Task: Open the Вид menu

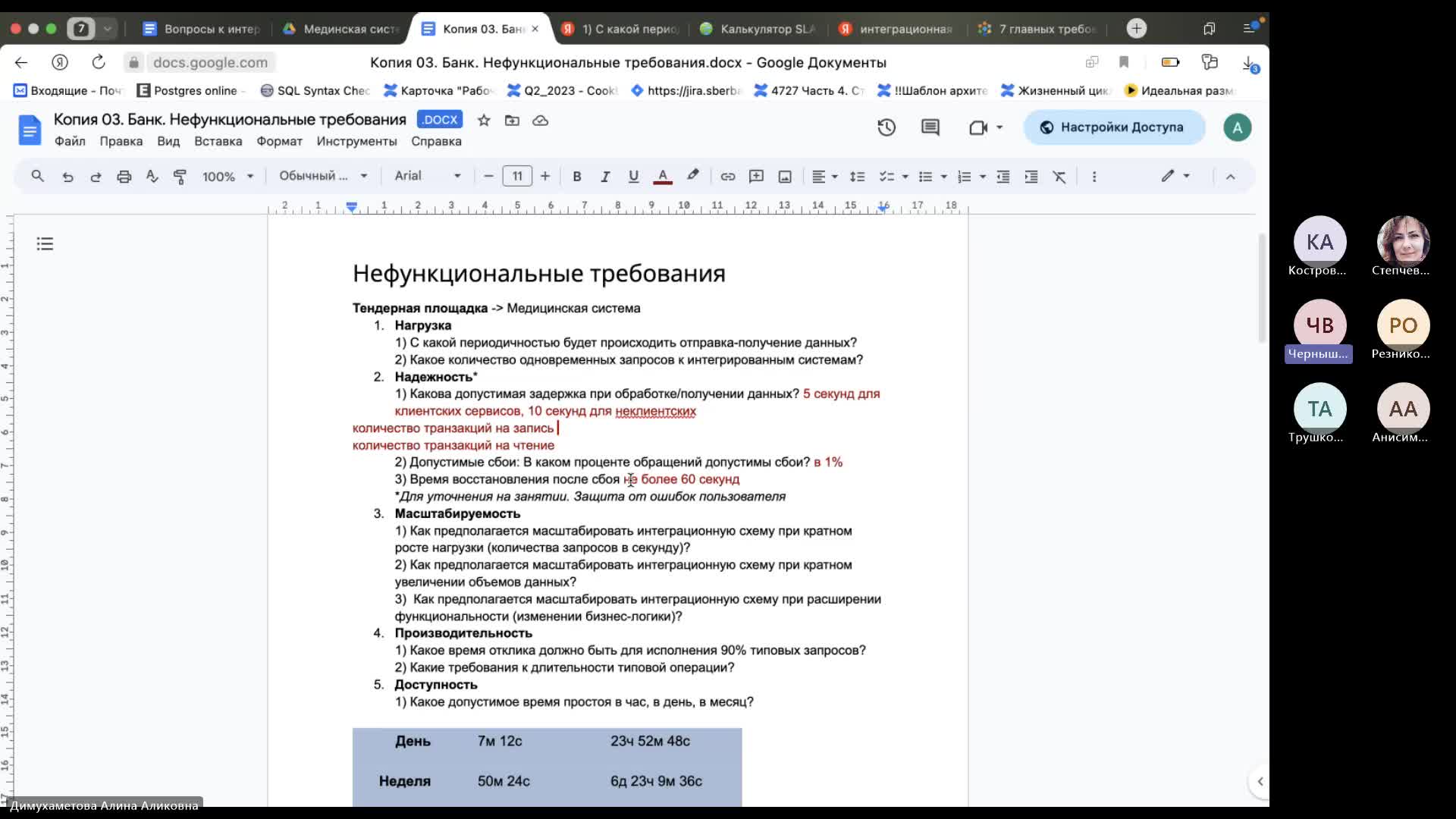Action: (x=168, y=141)
